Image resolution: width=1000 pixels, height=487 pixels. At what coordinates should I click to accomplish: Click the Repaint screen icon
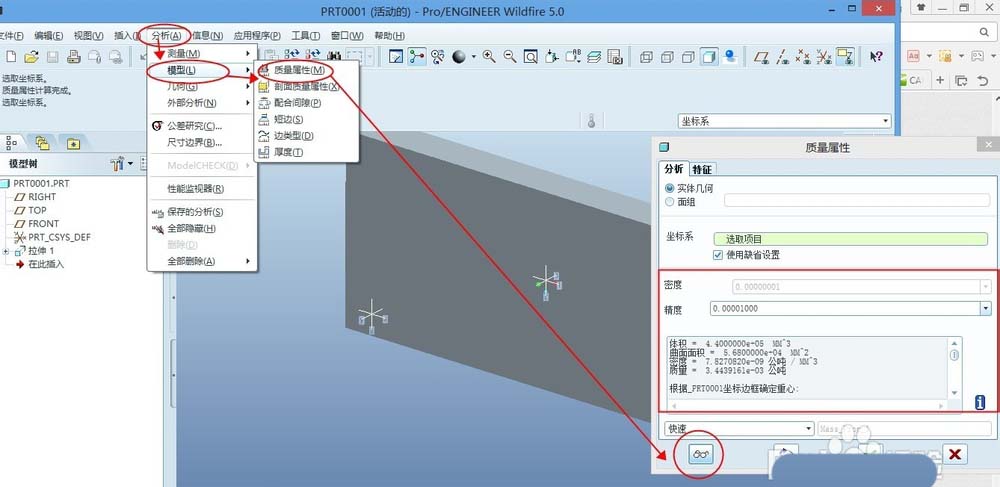tap(395, 57)
